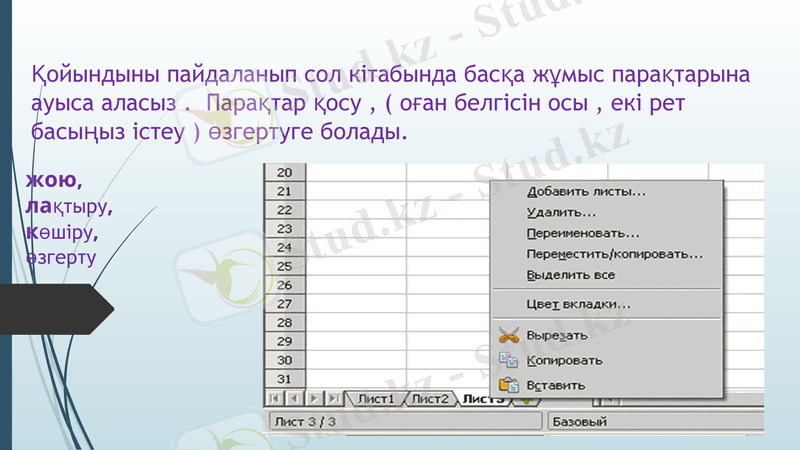Select row 21 header
Viewport: 800px width, 450px height.
pyautogui.click(x=283, y=191)
